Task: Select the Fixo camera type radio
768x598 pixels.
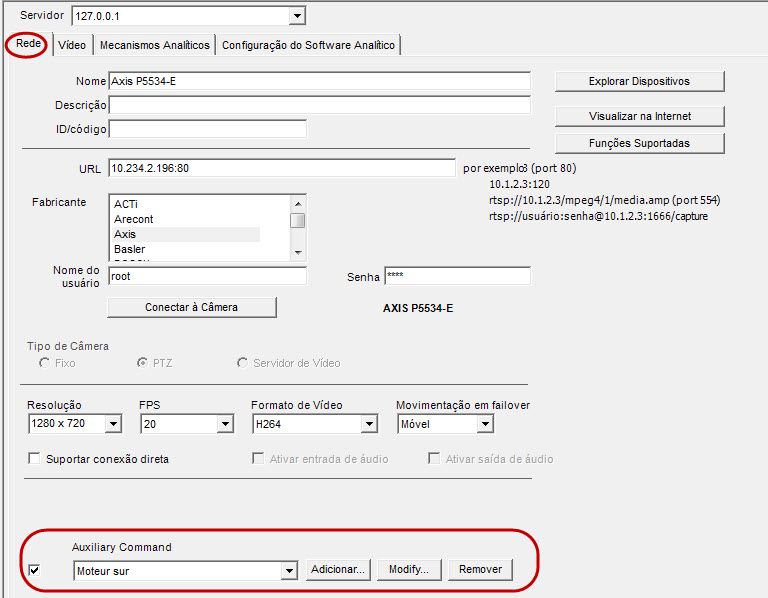Action: click(x=45, y=363)
